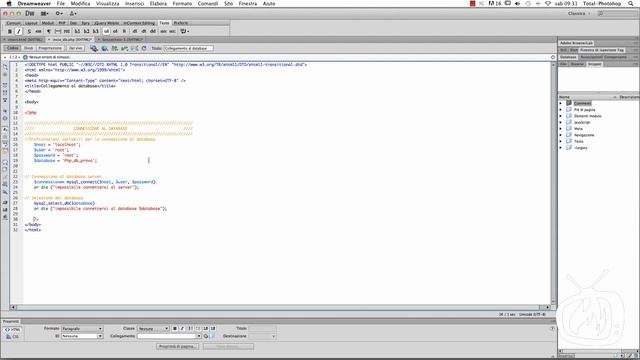
Task: Expand the Commenti snippets folder
Action: point(560,103)
